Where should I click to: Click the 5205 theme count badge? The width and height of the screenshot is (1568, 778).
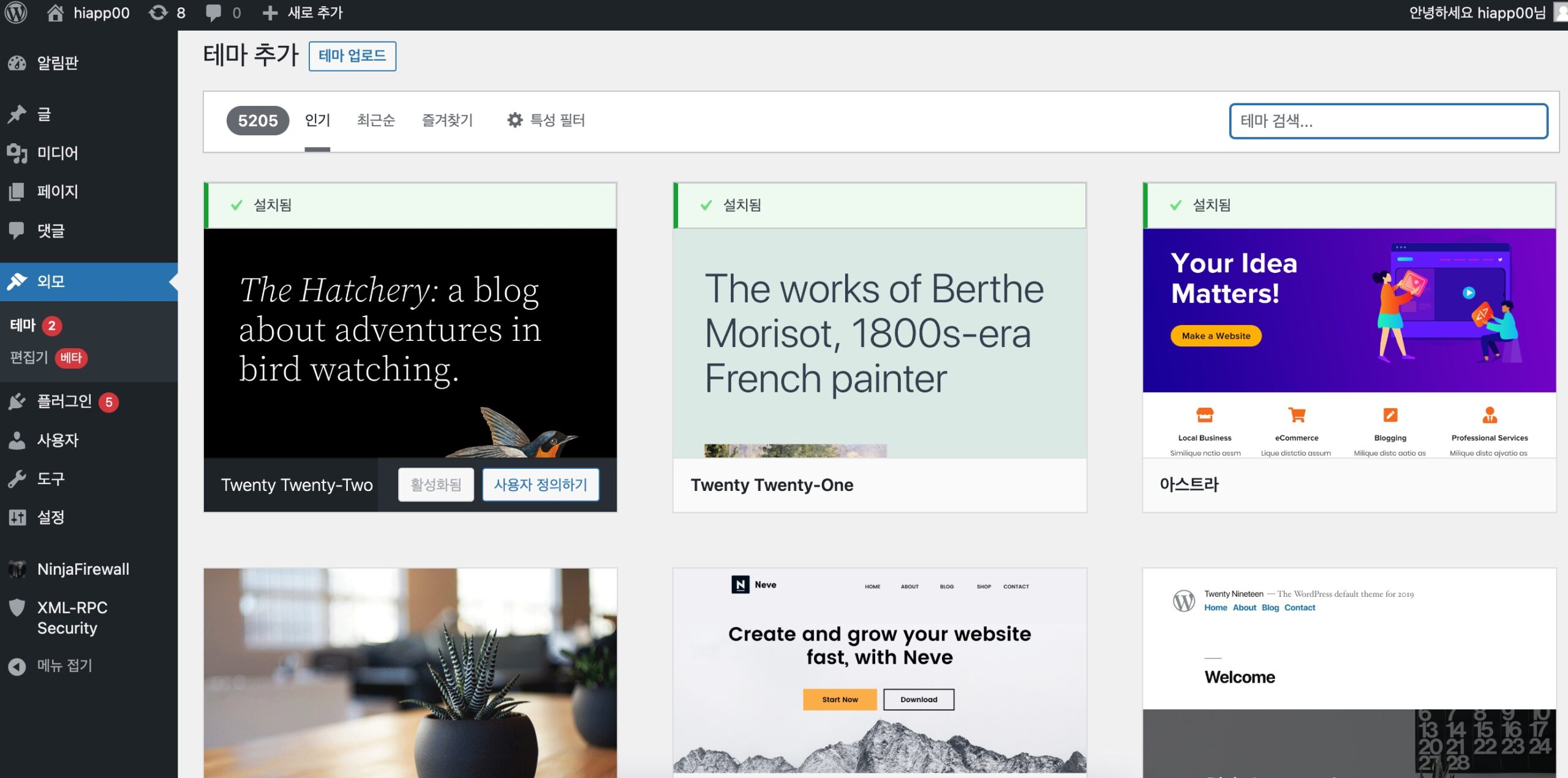(x=258, y=121)
